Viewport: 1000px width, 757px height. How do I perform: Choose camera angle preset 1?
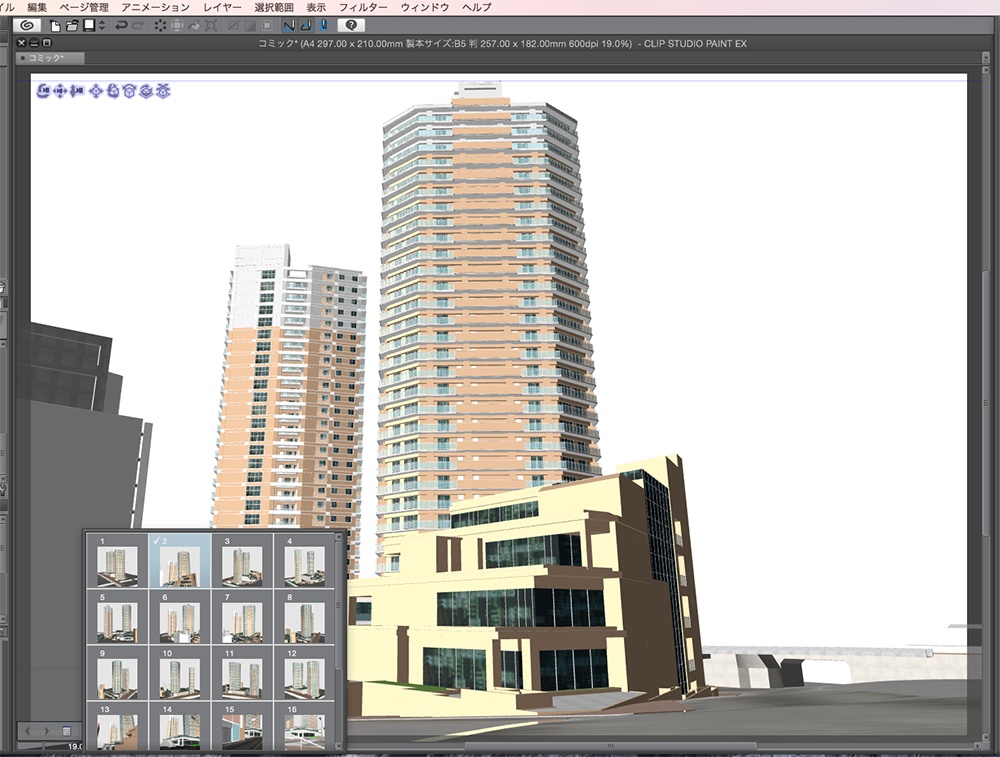click(x=117, y=561)
